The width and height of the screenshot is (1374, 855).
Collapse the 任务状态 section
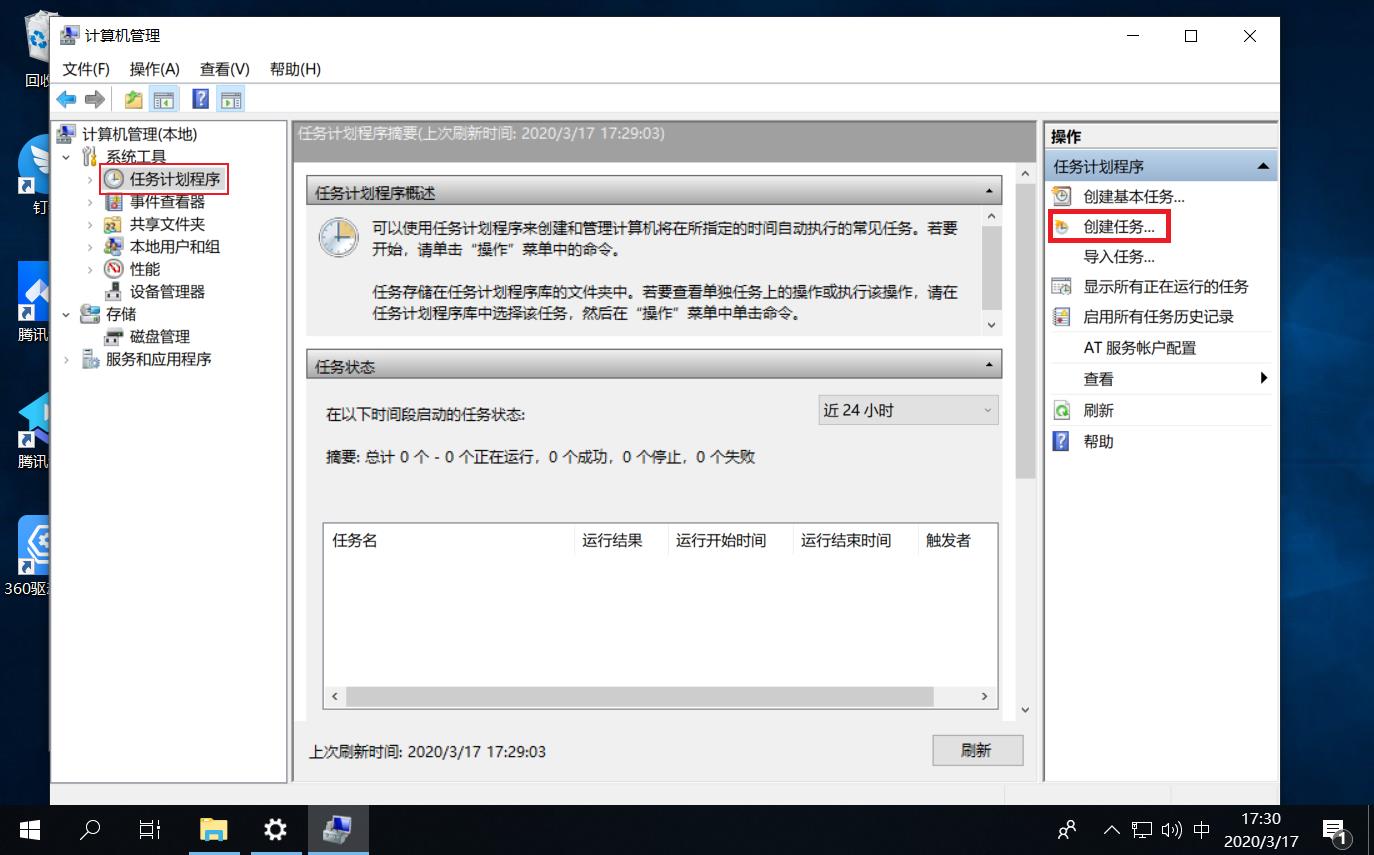click(x=989, y=366)
